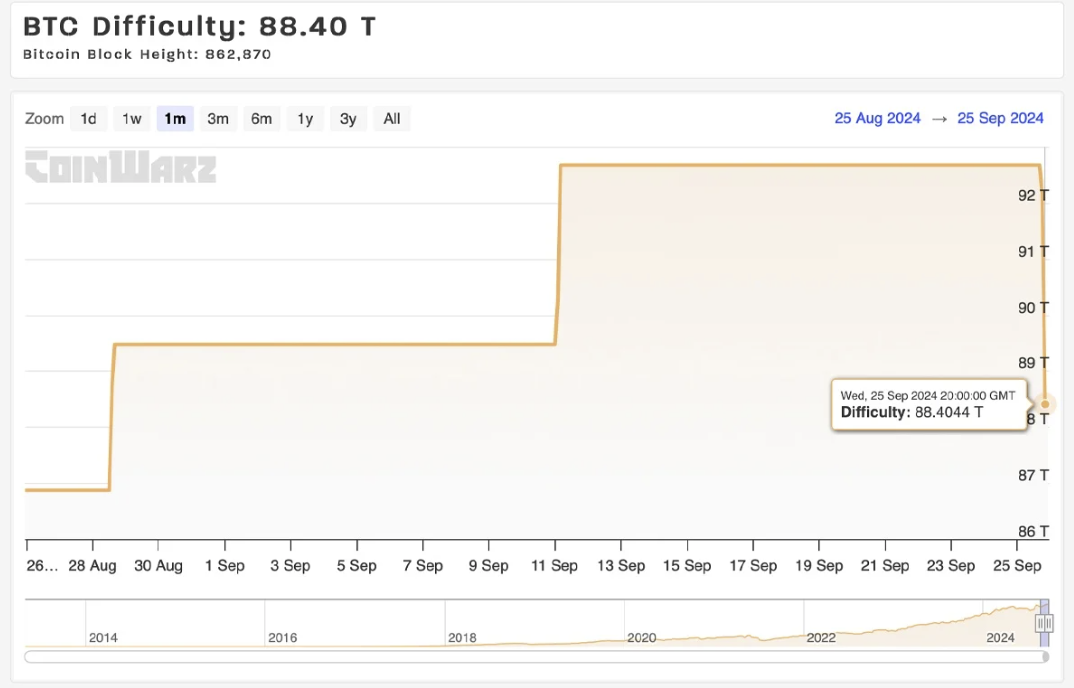The width and height of the screenshot is (1074, 688).
Task: Click the tooltip 'Difficulty: 88.4044 T' value
Action: pyautogui.click(x=912, y=412)
